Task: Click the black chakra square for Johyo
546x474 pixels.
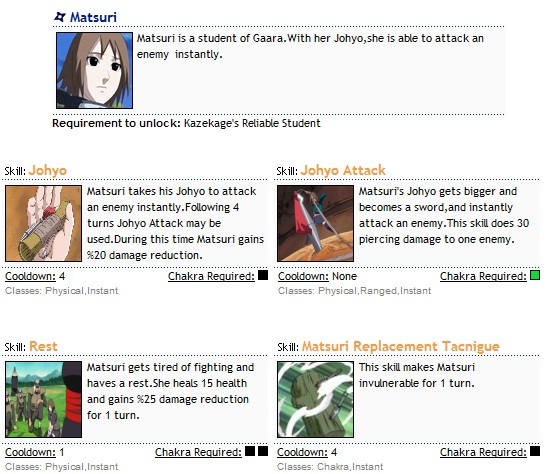Action: (263, 275)
